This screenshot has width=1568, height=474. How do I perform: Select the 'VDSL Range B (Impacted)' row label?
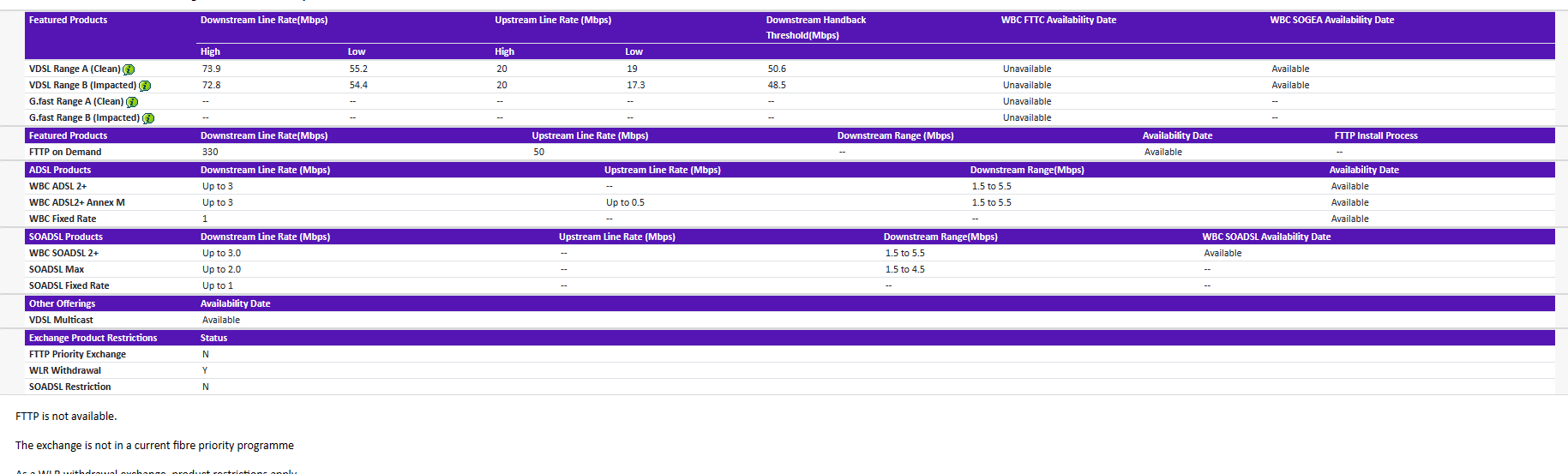[x=83, y=85]
